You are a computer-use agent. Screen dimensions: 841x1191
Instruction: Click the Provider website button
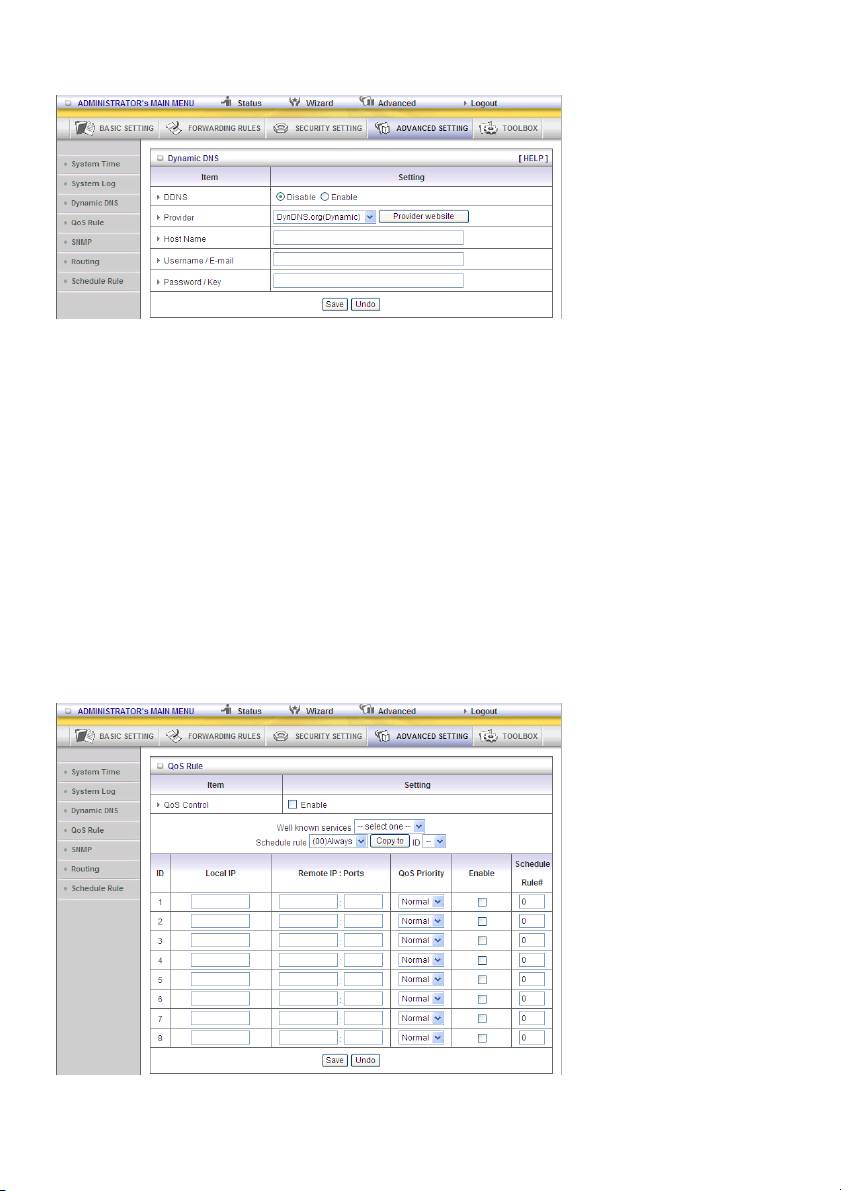[424, 216]
